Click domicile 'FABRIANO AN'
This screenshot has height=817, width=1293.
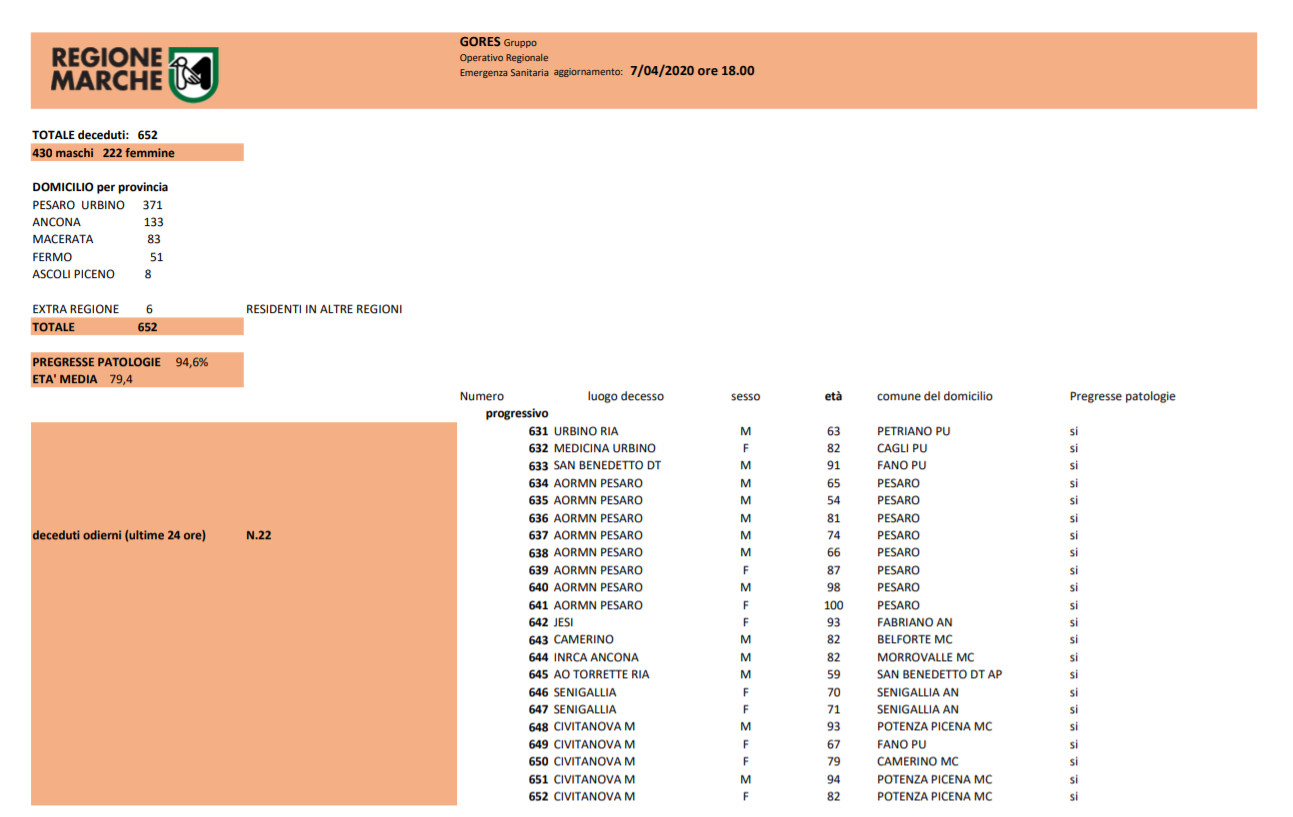point(915,622)
